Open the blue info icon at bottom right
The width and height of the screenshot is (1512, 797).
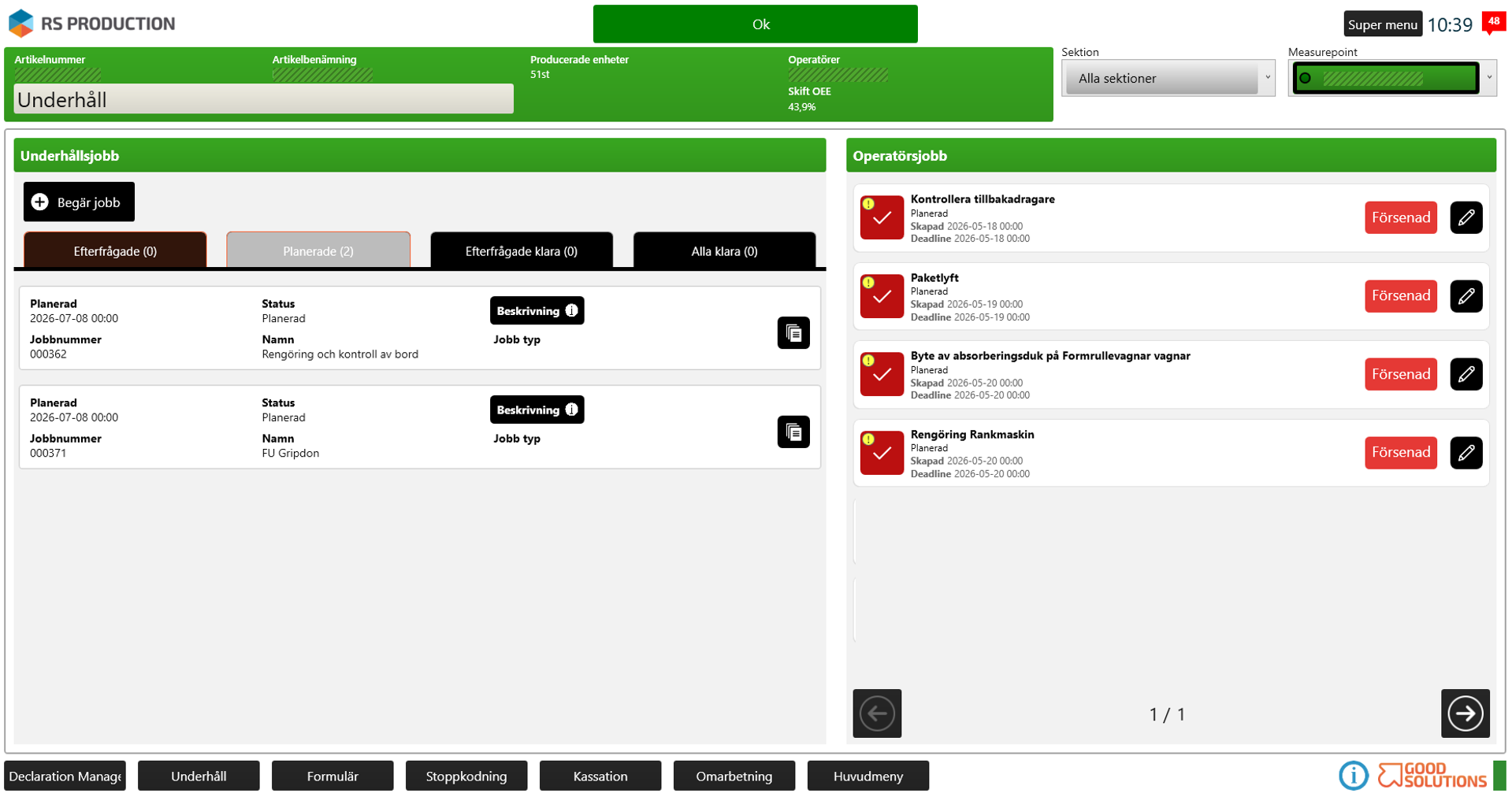pos(1353,776)
